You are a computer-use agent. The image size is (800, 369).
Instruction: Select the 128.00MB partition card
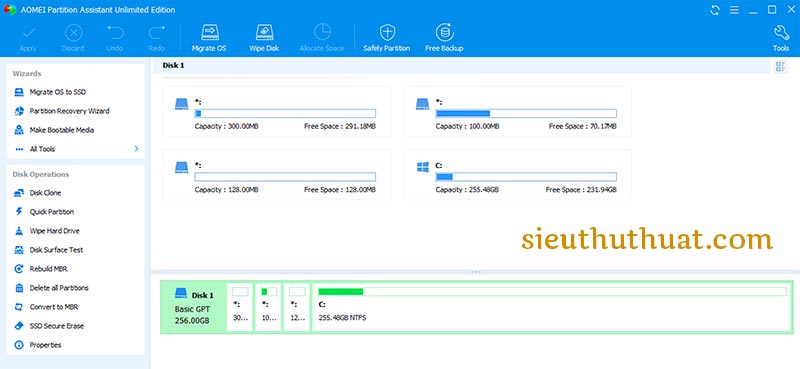pyautogui.click(x=277, y=175)
